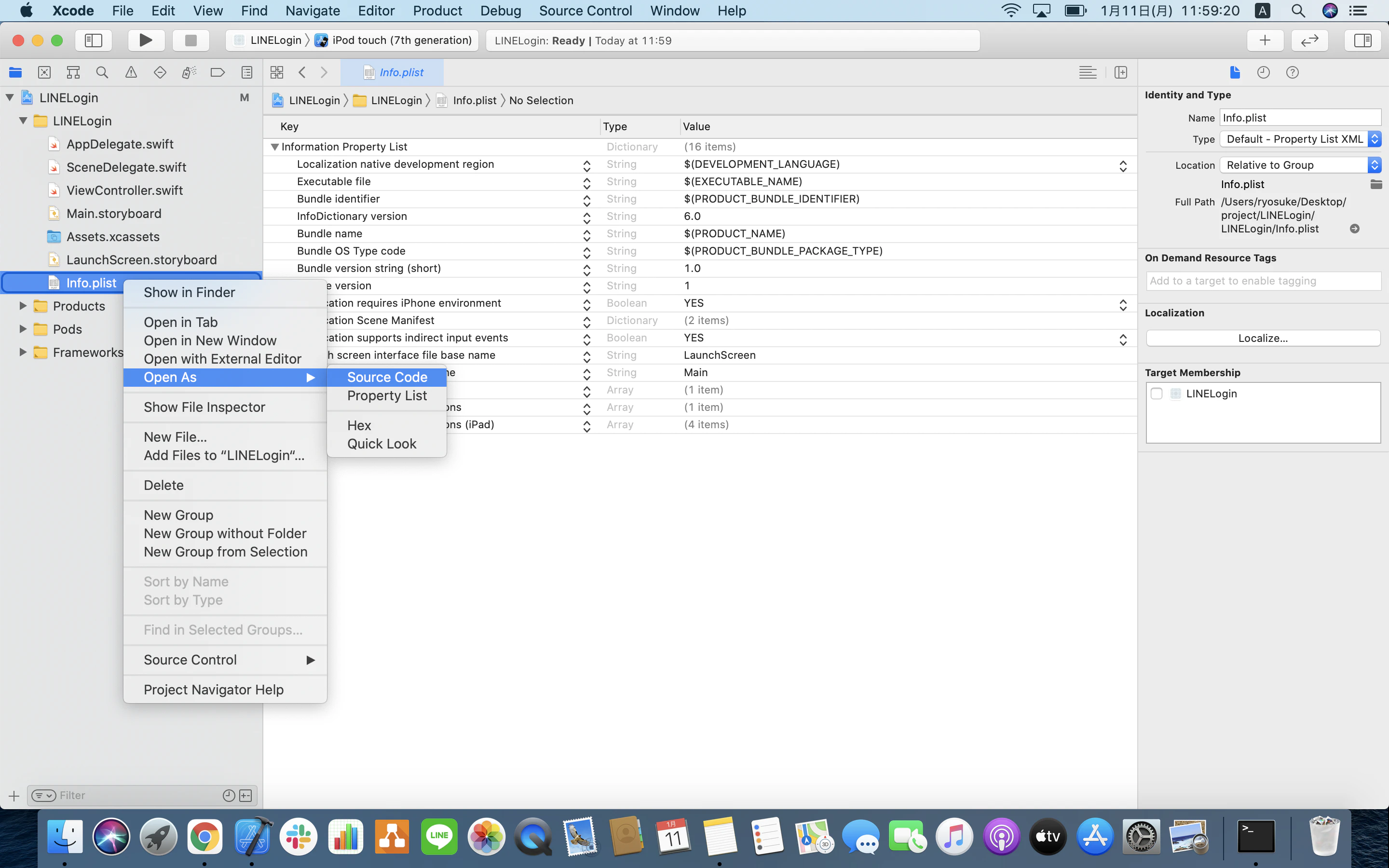The width and height of the screenshot is (1389, 868).
Task: Show the Quick Help inspector icon
Action: coord(1292,72)
